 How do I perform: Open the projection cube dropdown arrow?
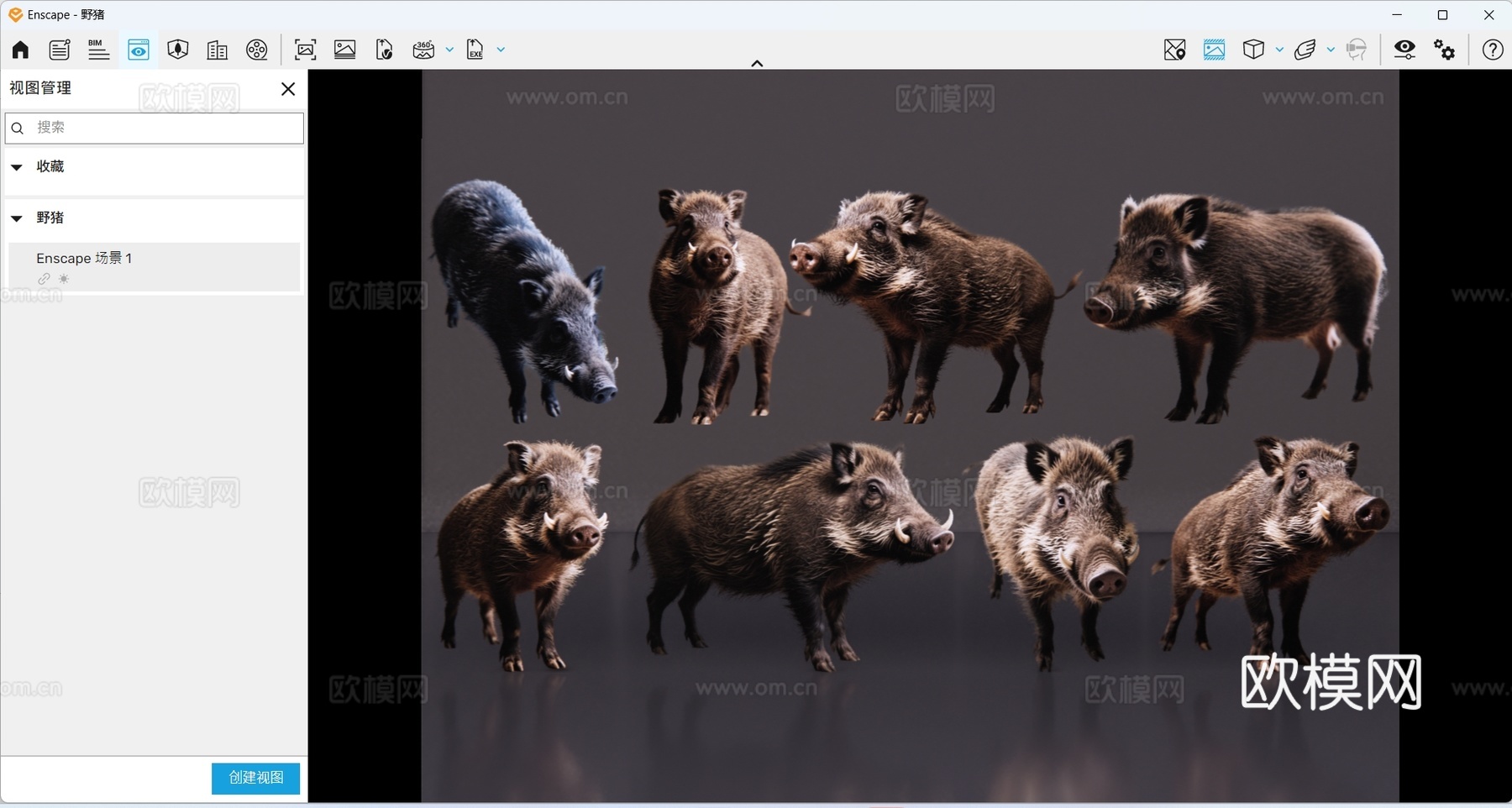[1279, 50]
